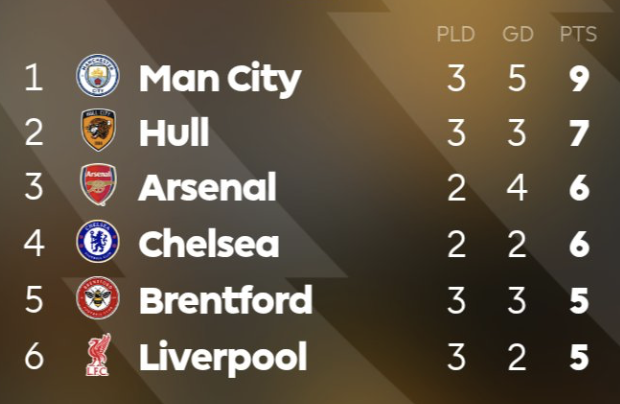Image resolution: width=620 pixels, height=404 pixels.
Task: Click the PLD column header
Action: point(456,34)
